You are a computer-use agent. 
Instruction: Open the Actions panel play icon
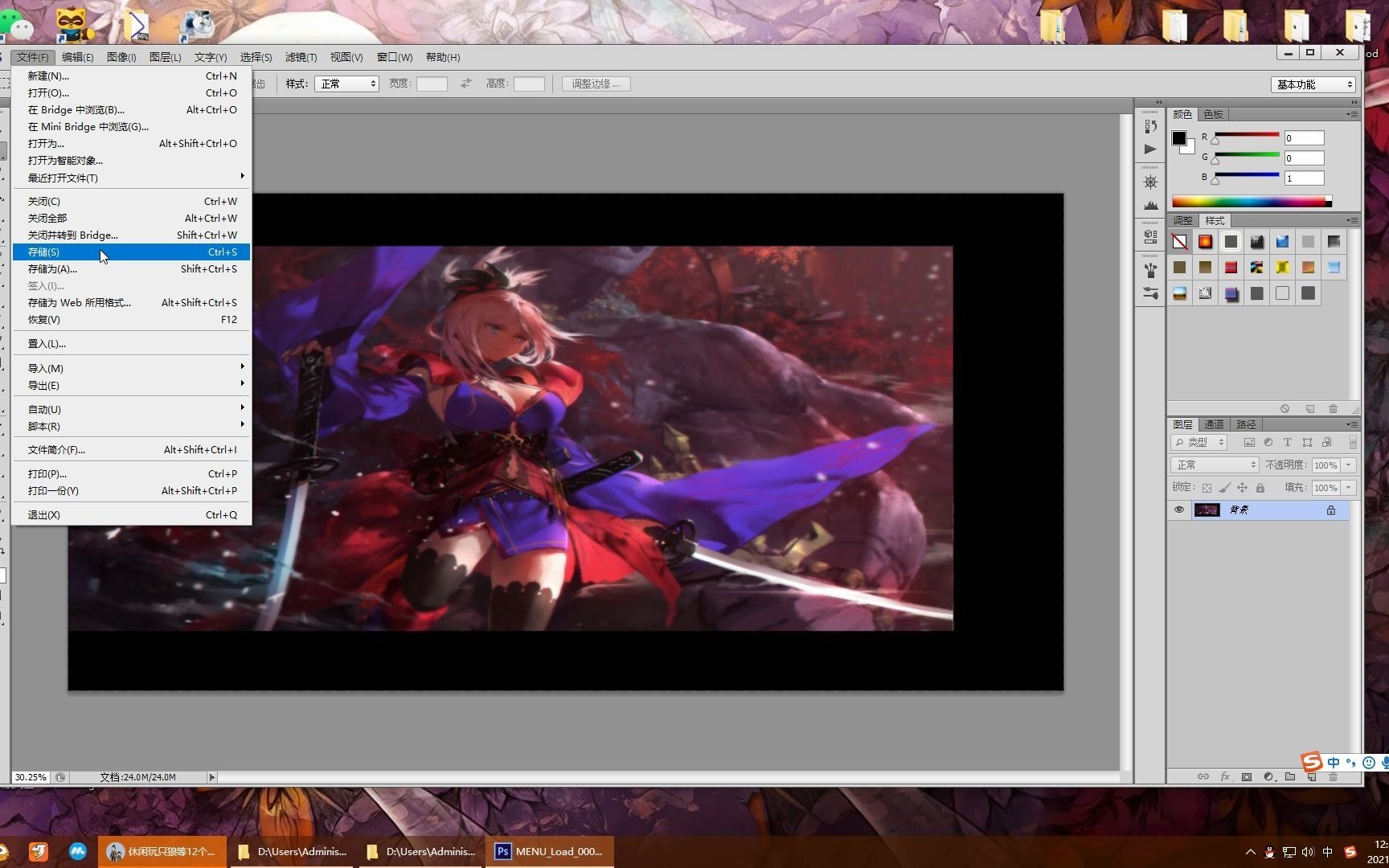1150,149
